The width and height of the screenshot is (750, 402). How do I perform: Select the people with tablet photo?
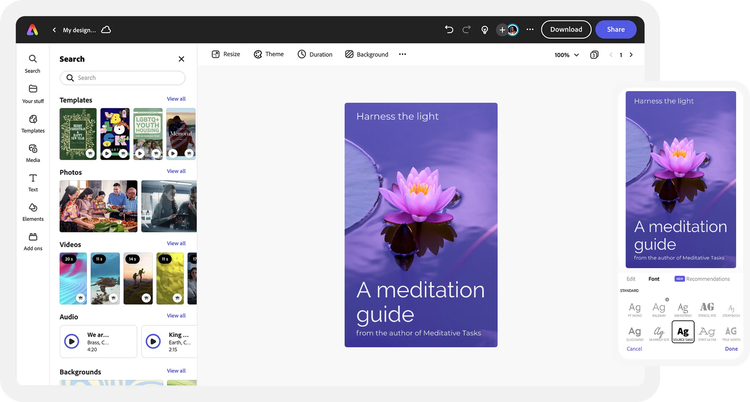click(169, 206)
